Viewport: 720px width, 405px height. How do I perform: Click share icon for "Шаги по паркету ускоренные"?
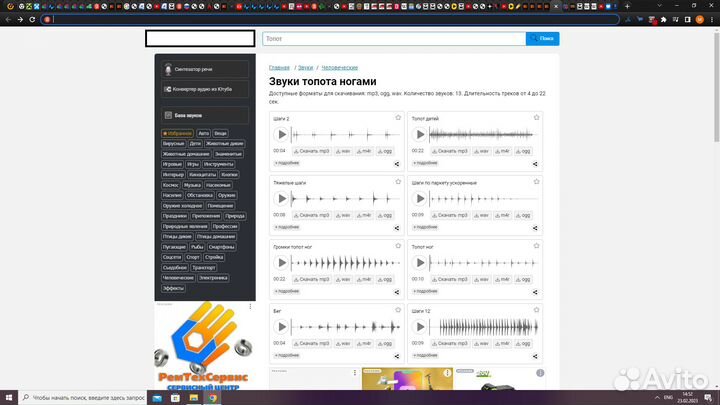click(535, 227)
